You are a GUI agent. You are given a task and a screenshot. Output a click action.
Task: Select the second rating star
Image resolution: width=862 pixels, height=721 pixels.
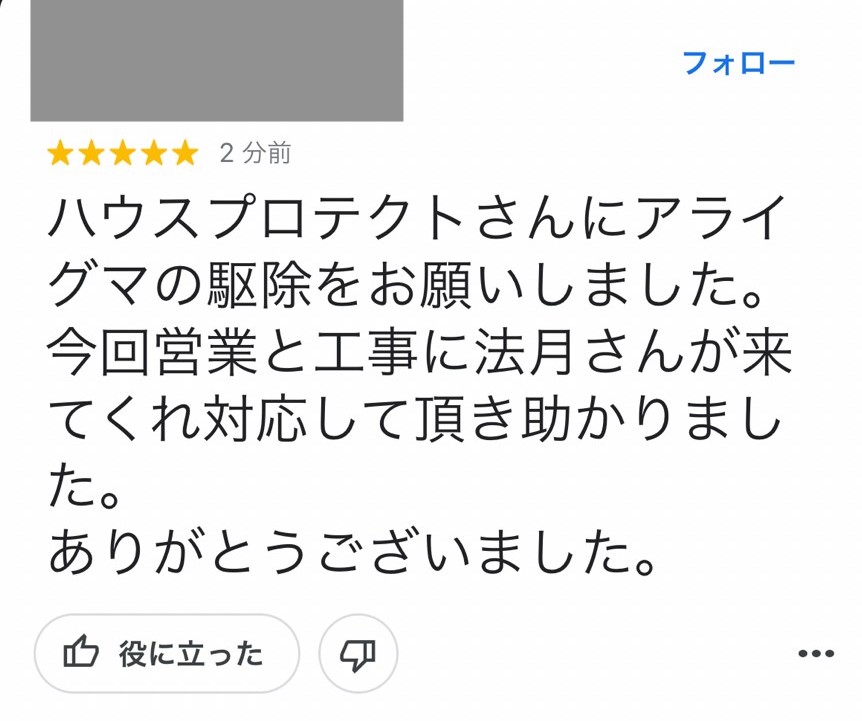91,153
